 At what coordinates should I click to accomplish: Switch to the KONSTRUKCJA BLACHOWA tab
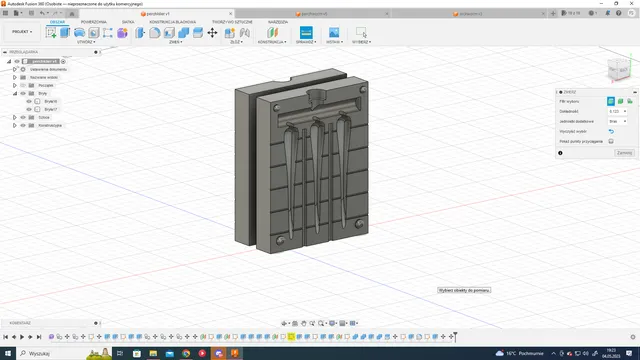173,22
